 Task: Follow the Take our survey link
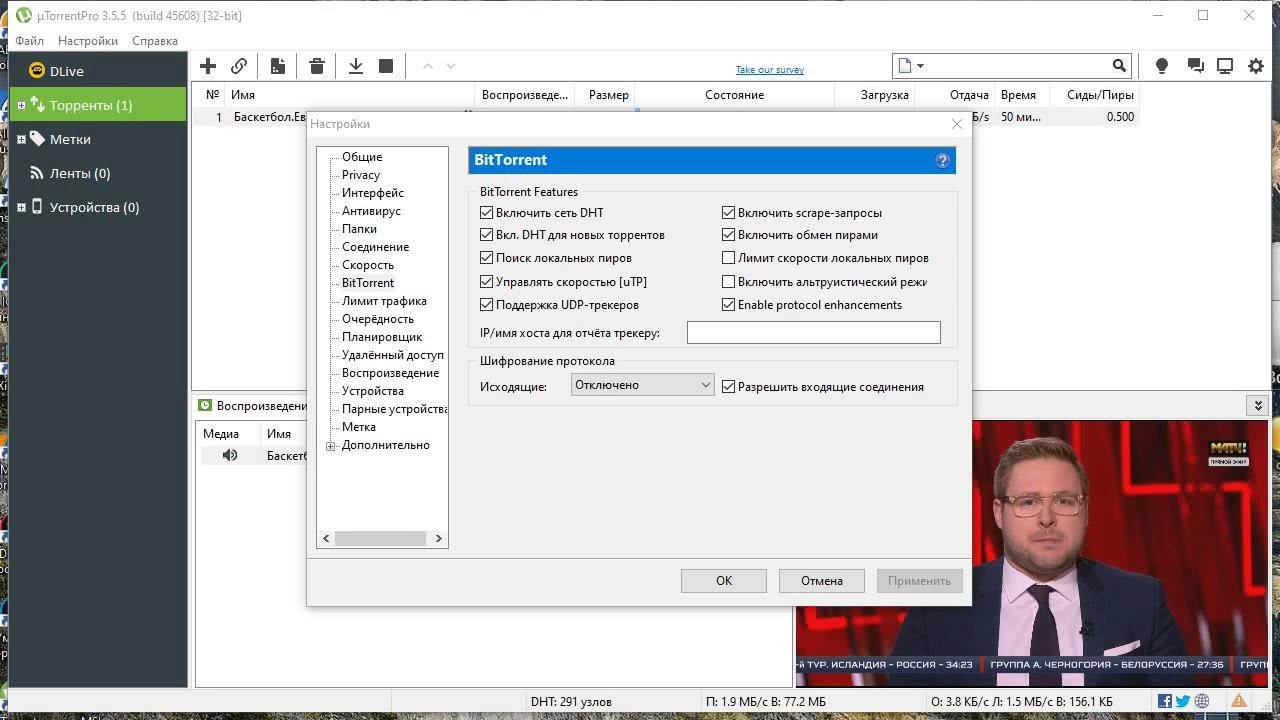pyautogui.click(x=770, y=70)
